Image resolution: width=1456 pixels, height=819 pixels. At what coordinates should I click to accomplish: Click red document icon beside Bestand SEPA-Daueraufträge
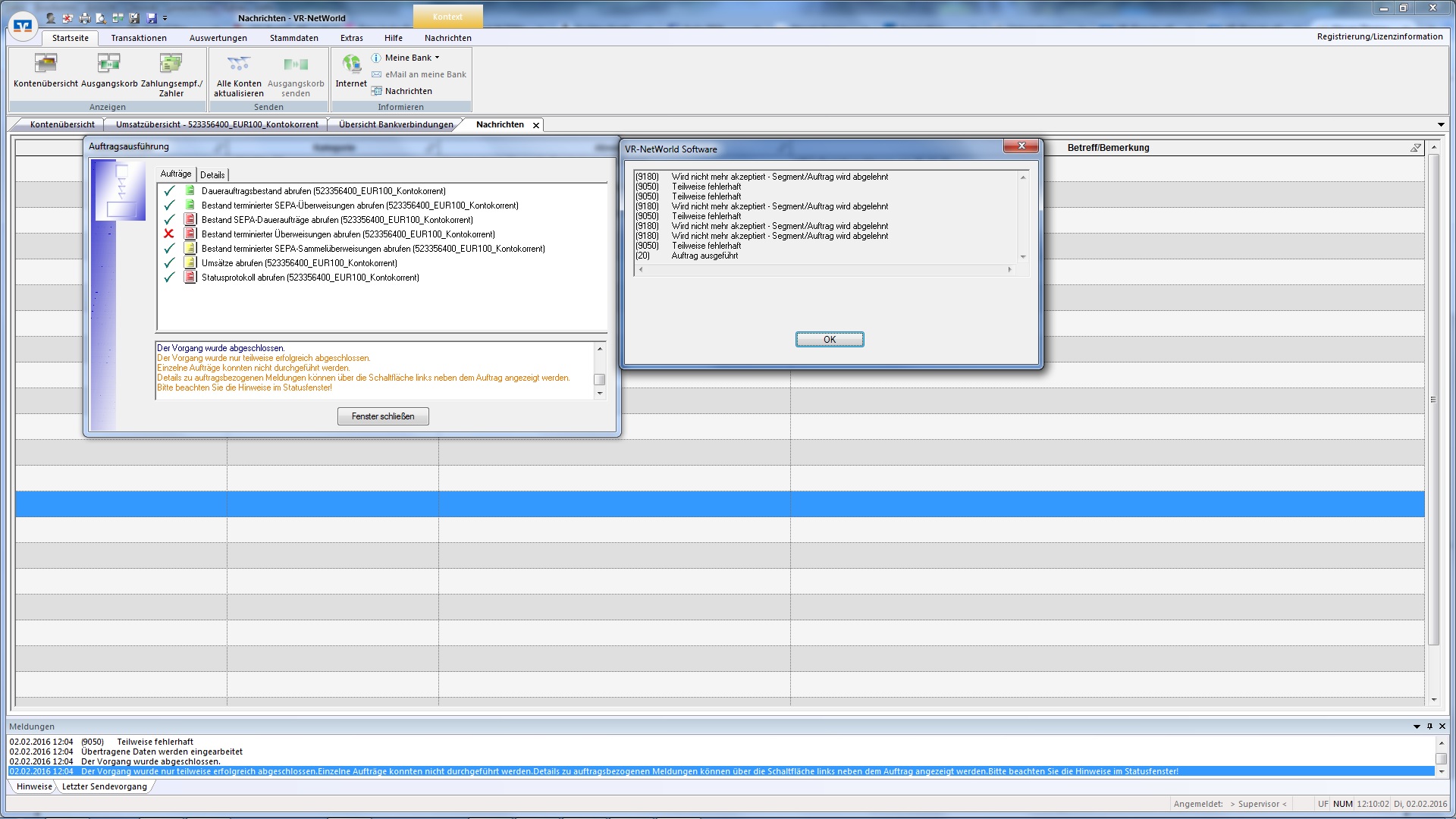190,219
